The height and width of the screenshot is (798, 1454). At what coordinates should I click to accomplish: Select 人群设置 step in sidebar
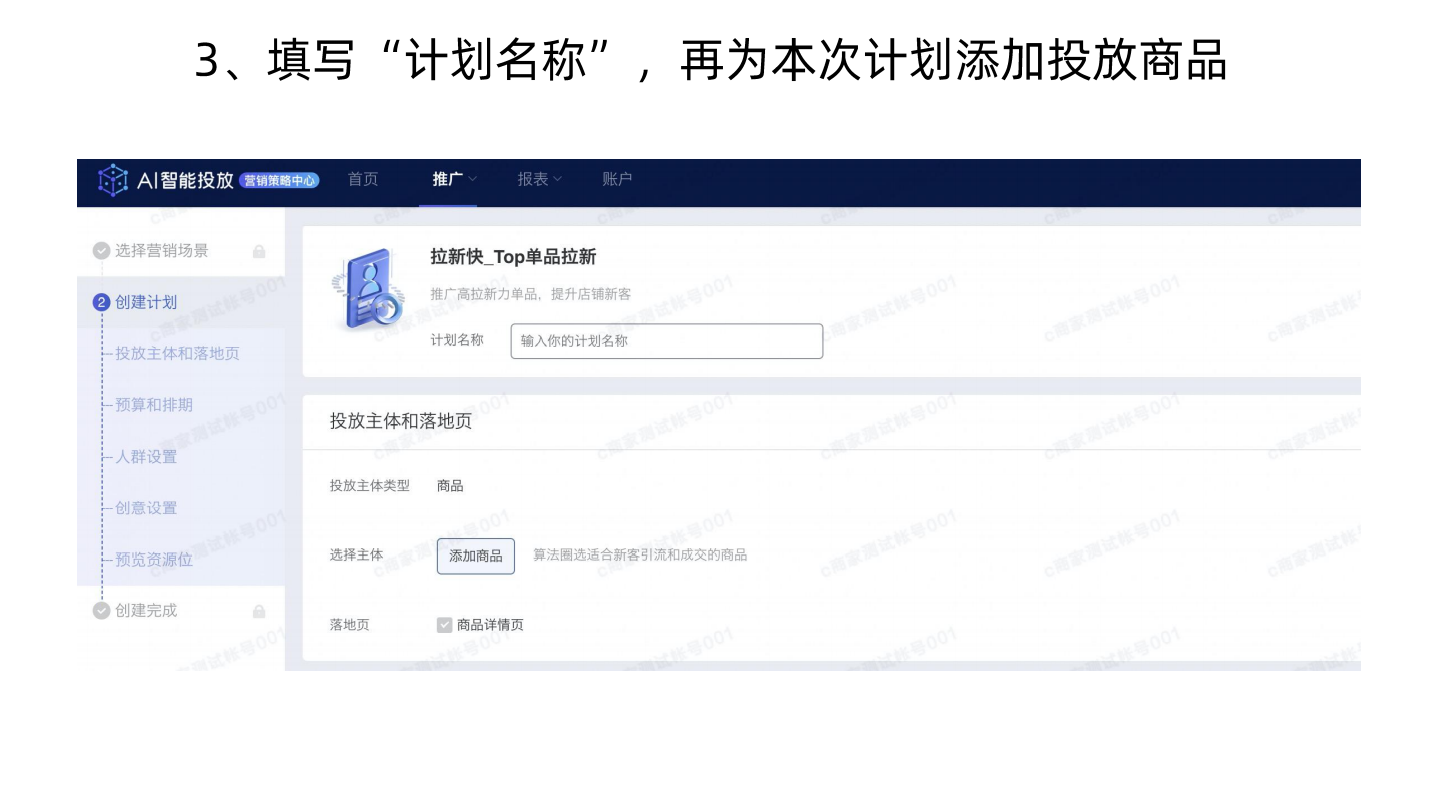pyautogui.click(x=146, y=457)
